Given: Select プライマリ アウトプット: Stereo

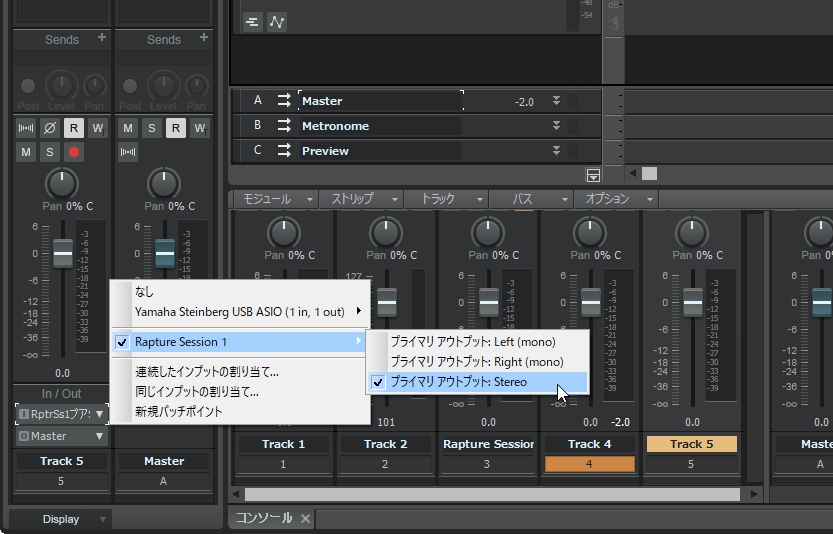Looking at the screenshot, I should pos(478,382).
